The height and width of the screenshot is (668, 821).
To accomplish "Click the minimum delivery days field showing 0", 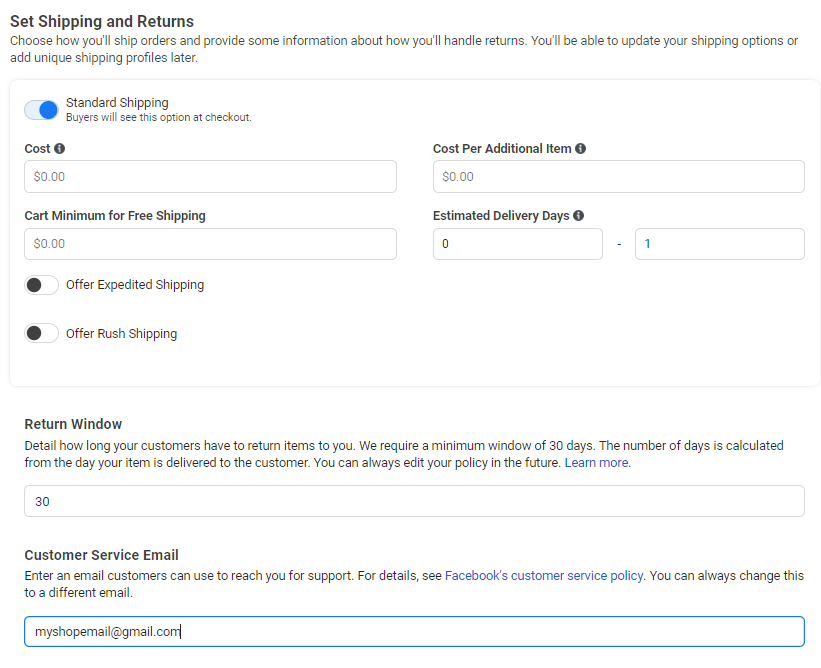I will (517, 244).
